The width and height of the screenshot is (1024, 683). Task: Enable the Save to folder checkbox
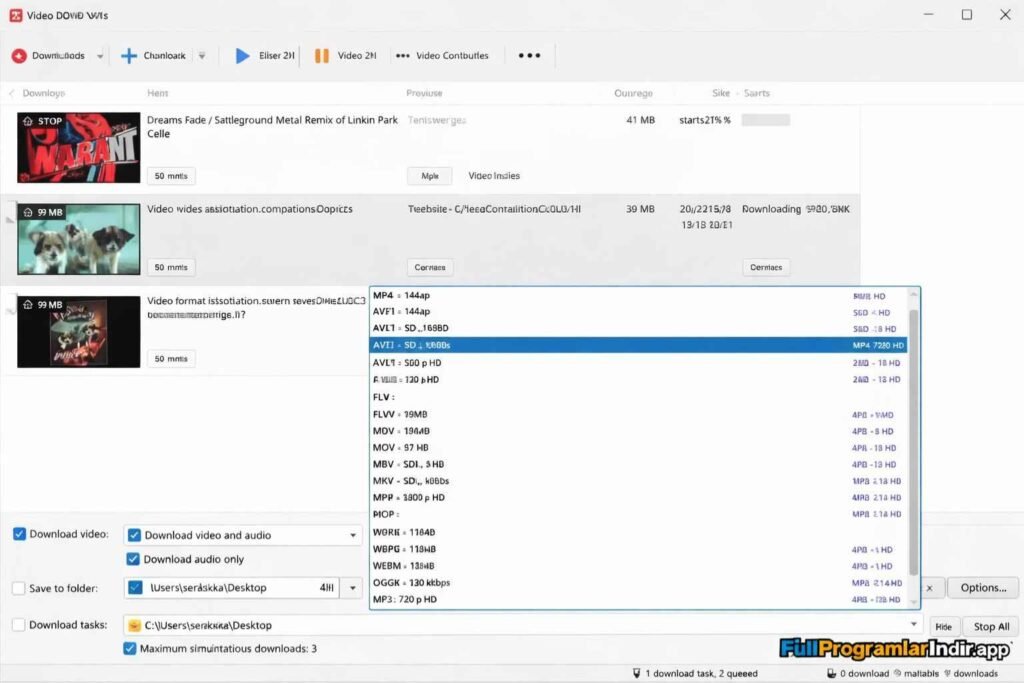(19, 587)
